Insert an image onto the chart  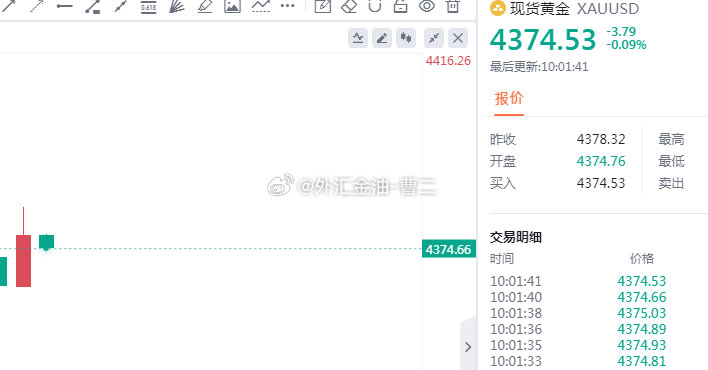232,6
